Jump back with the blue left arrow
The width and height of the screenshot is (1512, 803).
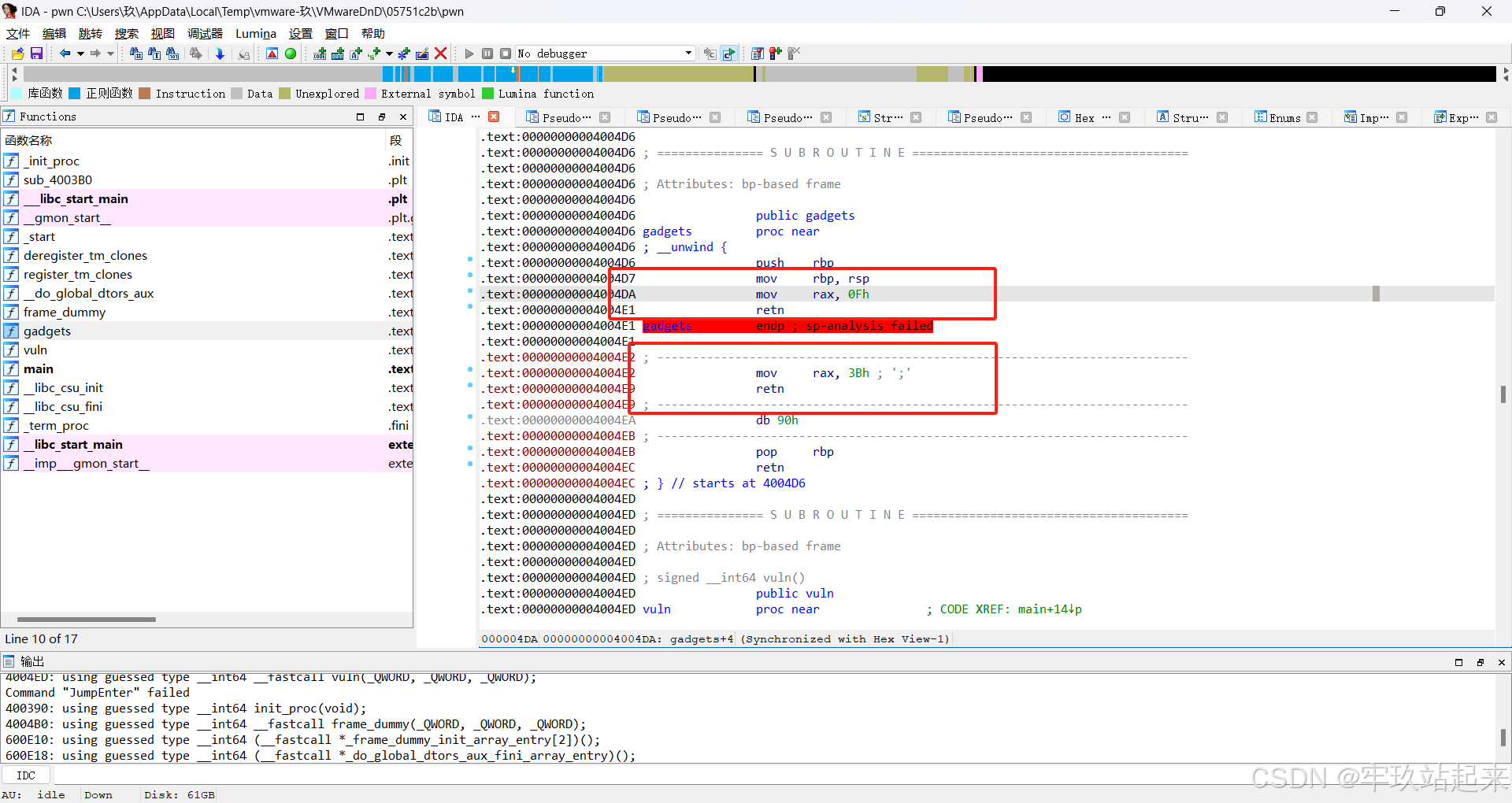65,54
